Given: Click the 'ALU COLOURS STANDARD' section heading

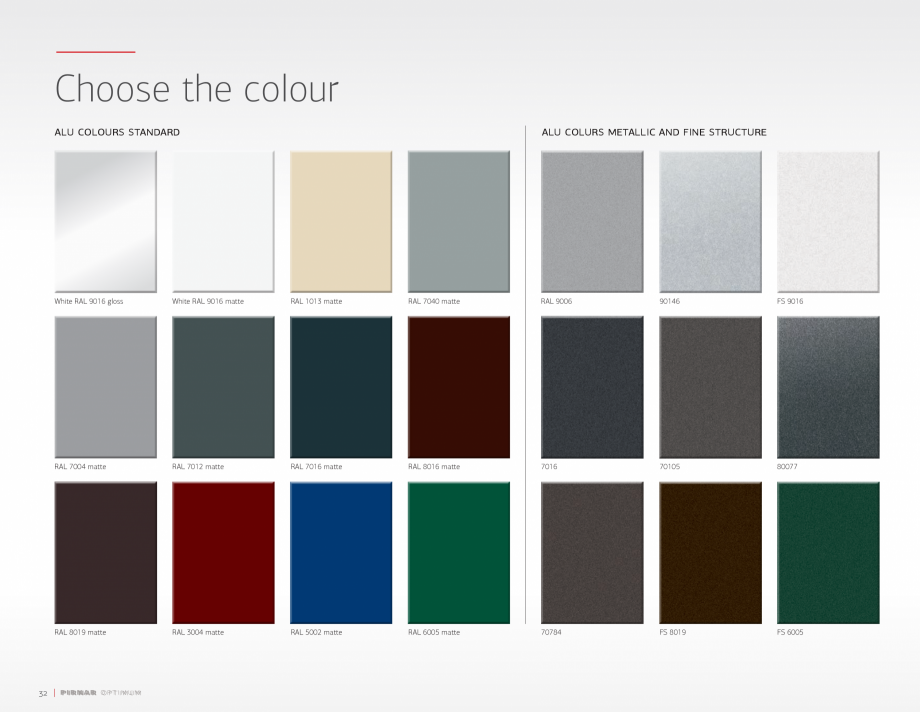Looking at the screenshot, I should (x=117, y=132).
